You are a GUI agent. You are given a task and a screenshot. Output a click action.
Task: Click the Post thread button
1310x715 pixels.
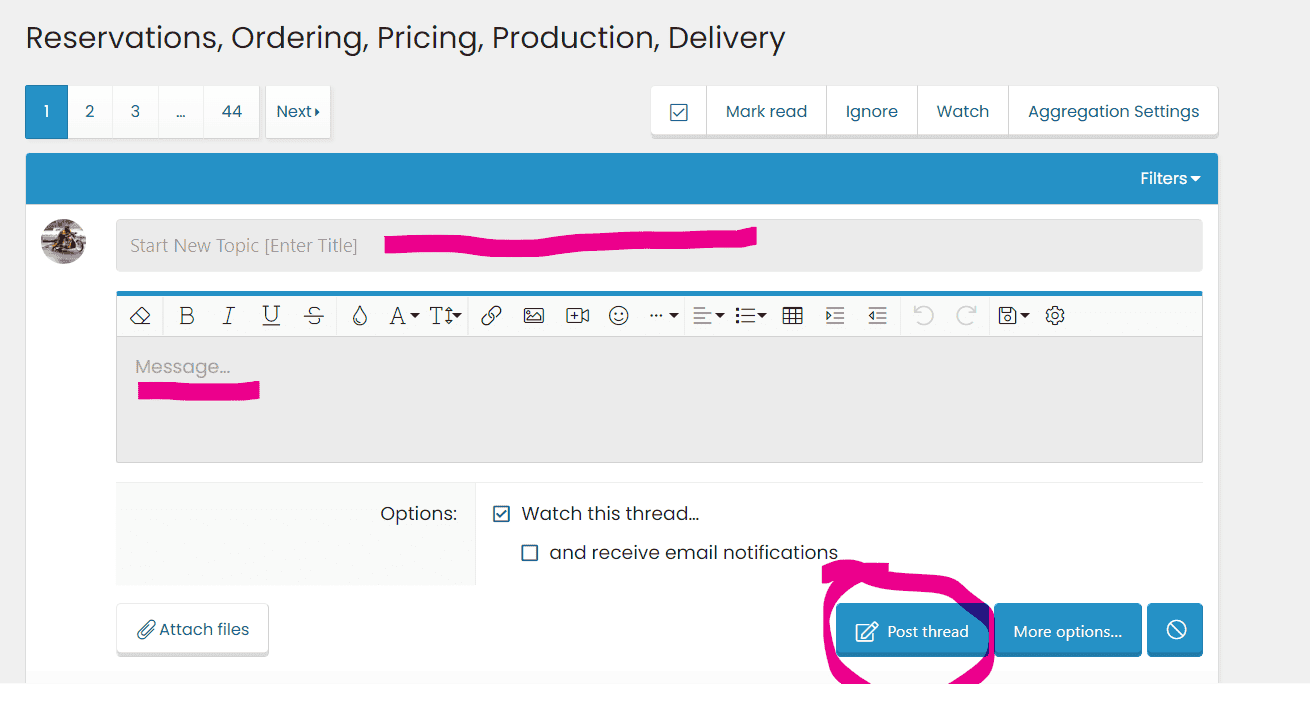912,631
